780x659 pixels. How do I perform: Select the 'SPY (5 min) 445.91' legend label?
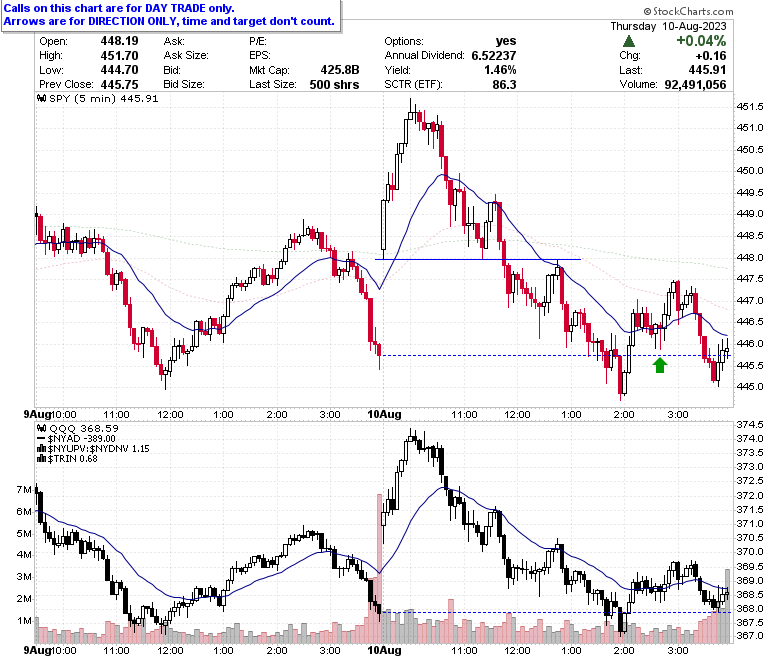[x=104, y=98]
